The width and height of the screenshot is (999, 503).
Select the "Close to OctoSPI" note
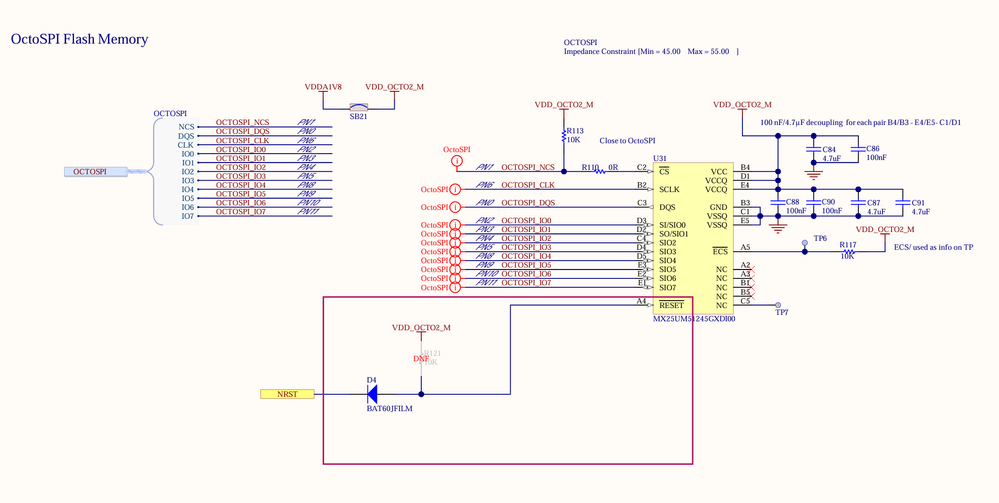coord(628,141)
